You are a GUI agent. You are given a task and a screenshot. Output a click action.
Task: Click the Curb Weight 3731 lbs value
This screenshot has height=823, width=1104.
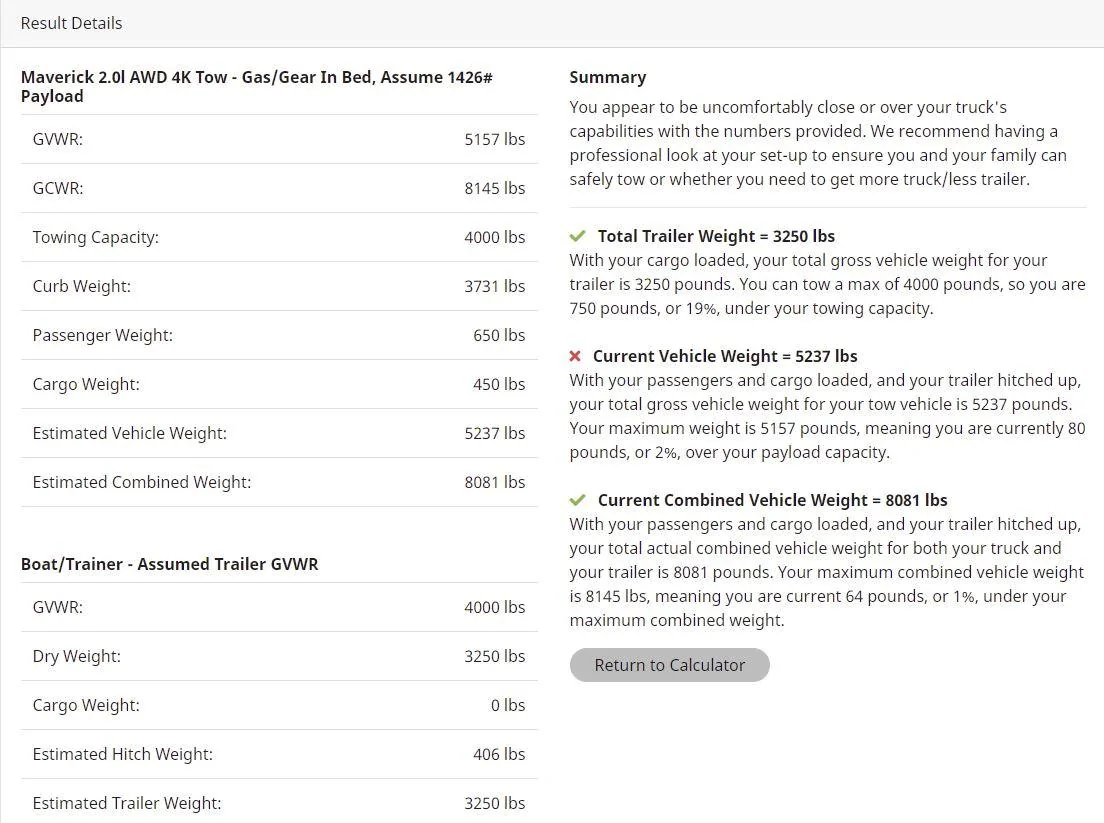[x=494, y=287]
